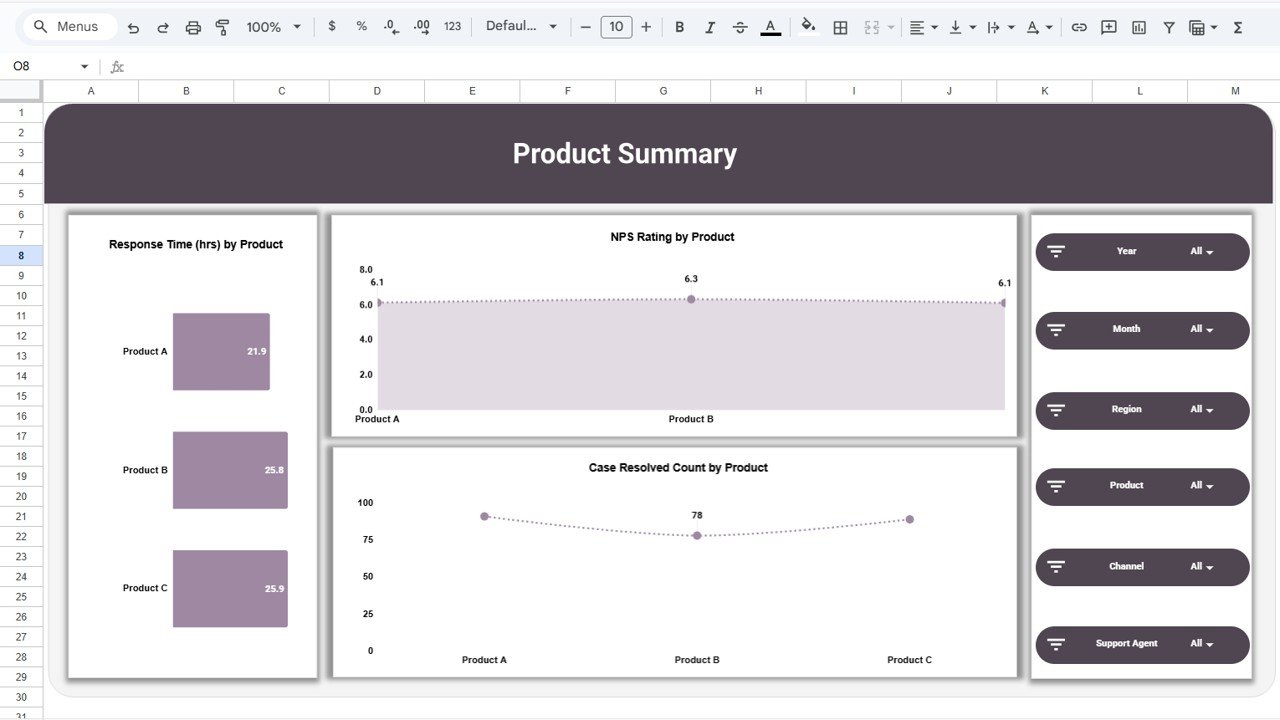Expand the Region slicer dropdown
Viewport: 1280px width, 720px height.
(1207, 410)
